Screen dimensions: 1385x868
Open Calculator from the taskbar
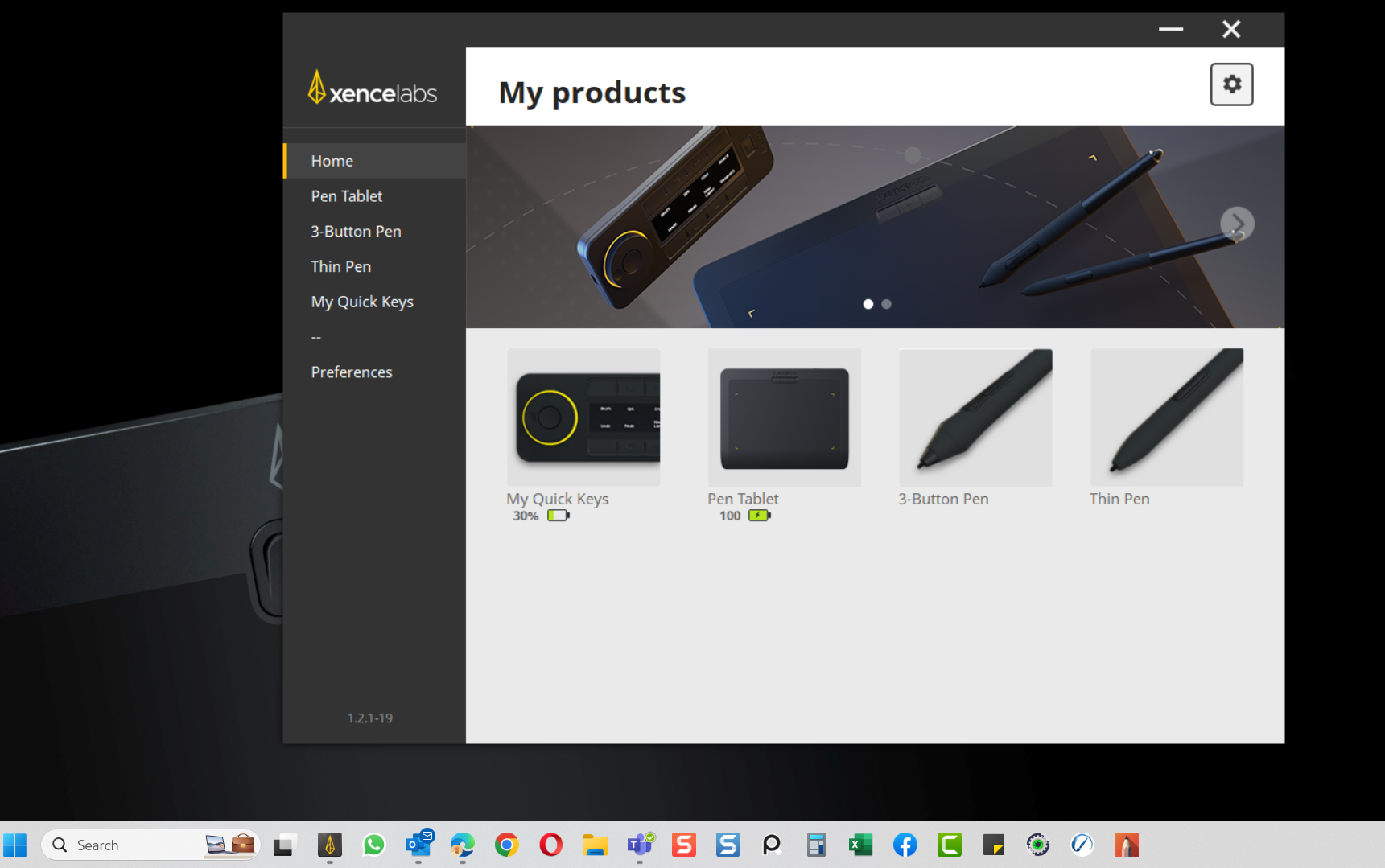816,845
